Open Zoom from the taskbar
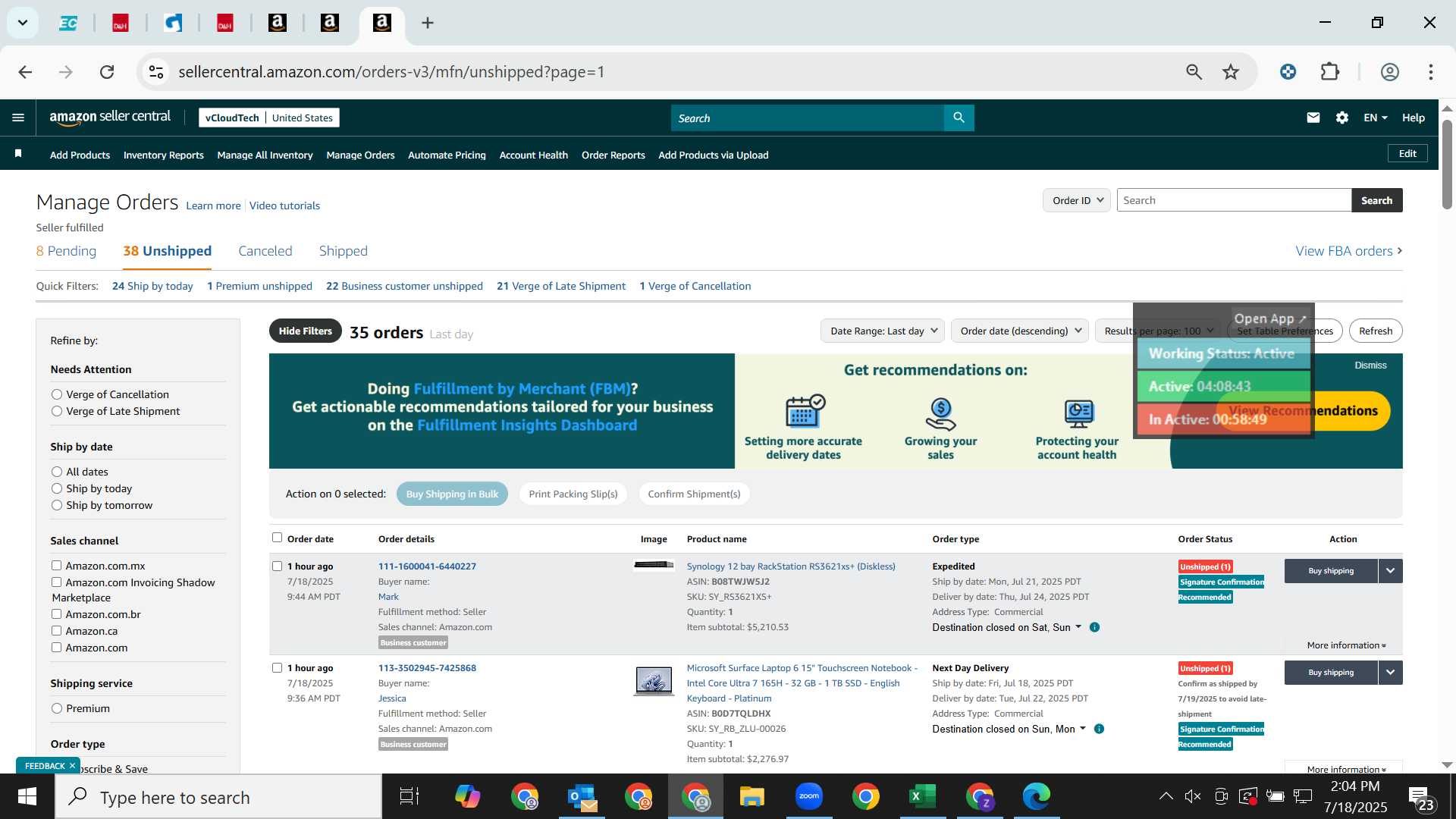Viewport: 1456px width, 819px height. pyautogui.click(x=809, y=796)
